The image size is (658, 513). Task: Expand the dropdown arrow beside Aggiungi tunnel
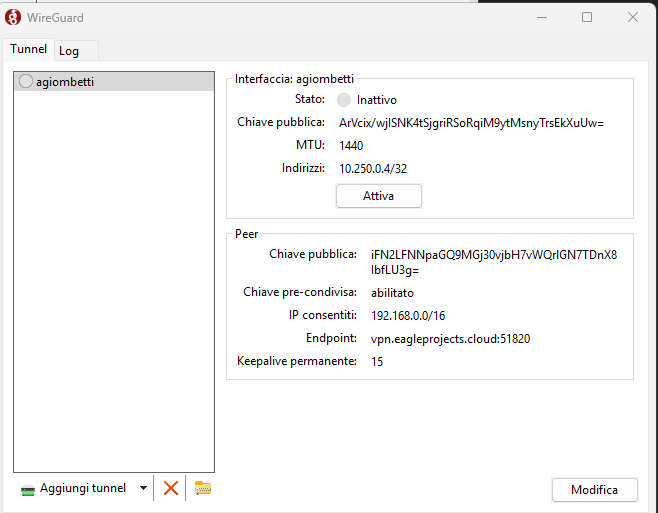pos(144,488)
